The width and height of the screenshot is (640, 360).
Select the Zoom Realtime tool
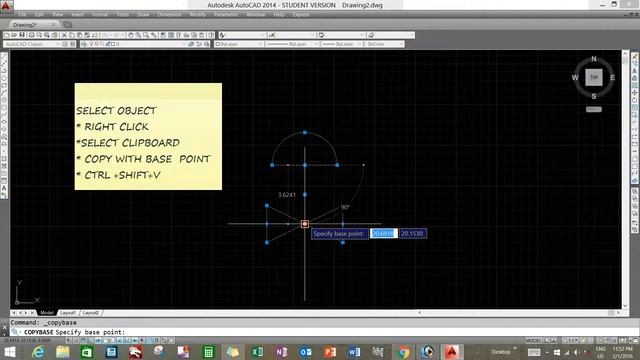138,35
